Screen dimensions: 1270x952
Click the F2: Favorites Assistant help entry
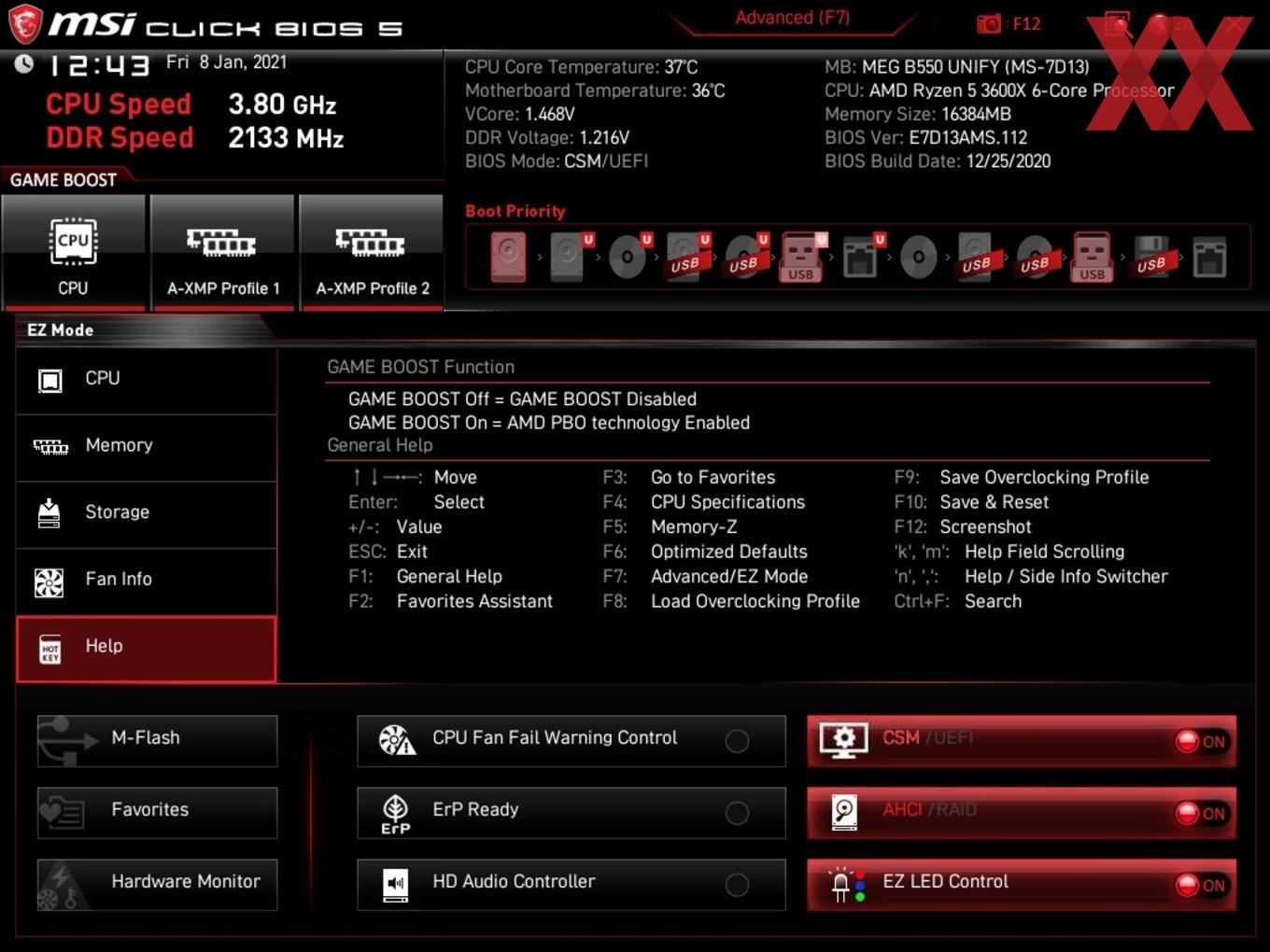click(450, 601)
